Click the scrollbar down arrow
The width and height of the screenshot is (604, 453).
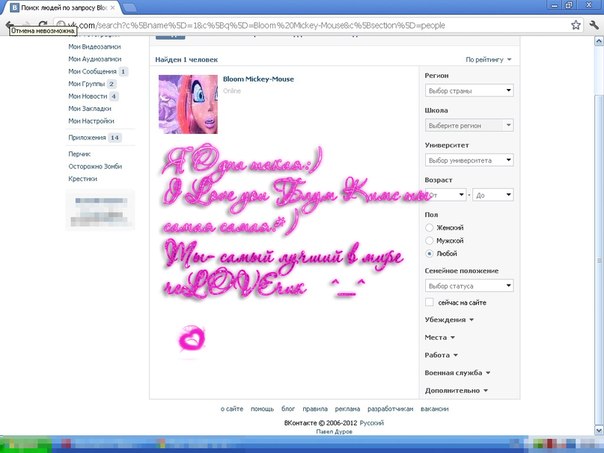tap(599, 430)
